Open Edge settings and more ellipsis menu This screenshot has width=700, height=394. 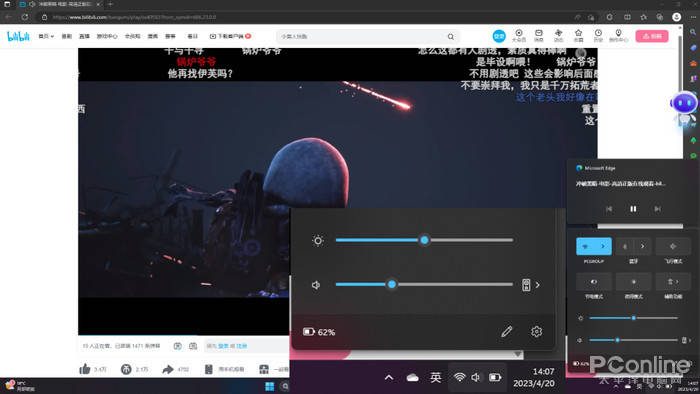pyautogui.click(x=693, y=17)
